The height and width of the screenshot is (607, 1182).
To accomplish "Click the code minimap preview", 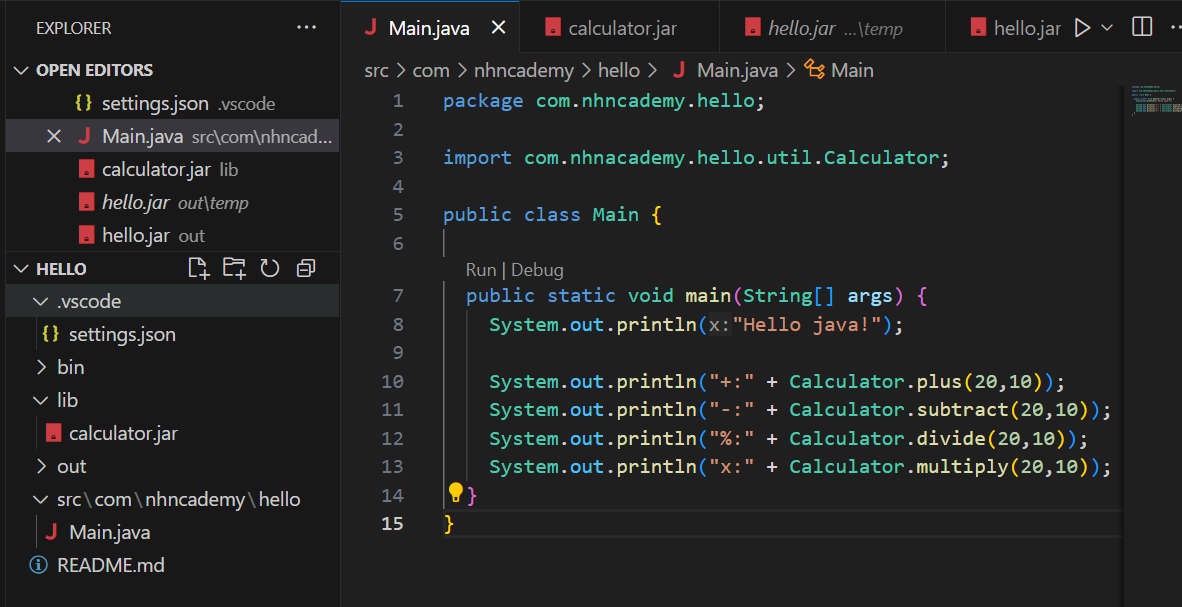I will [x=1156, y=100].
